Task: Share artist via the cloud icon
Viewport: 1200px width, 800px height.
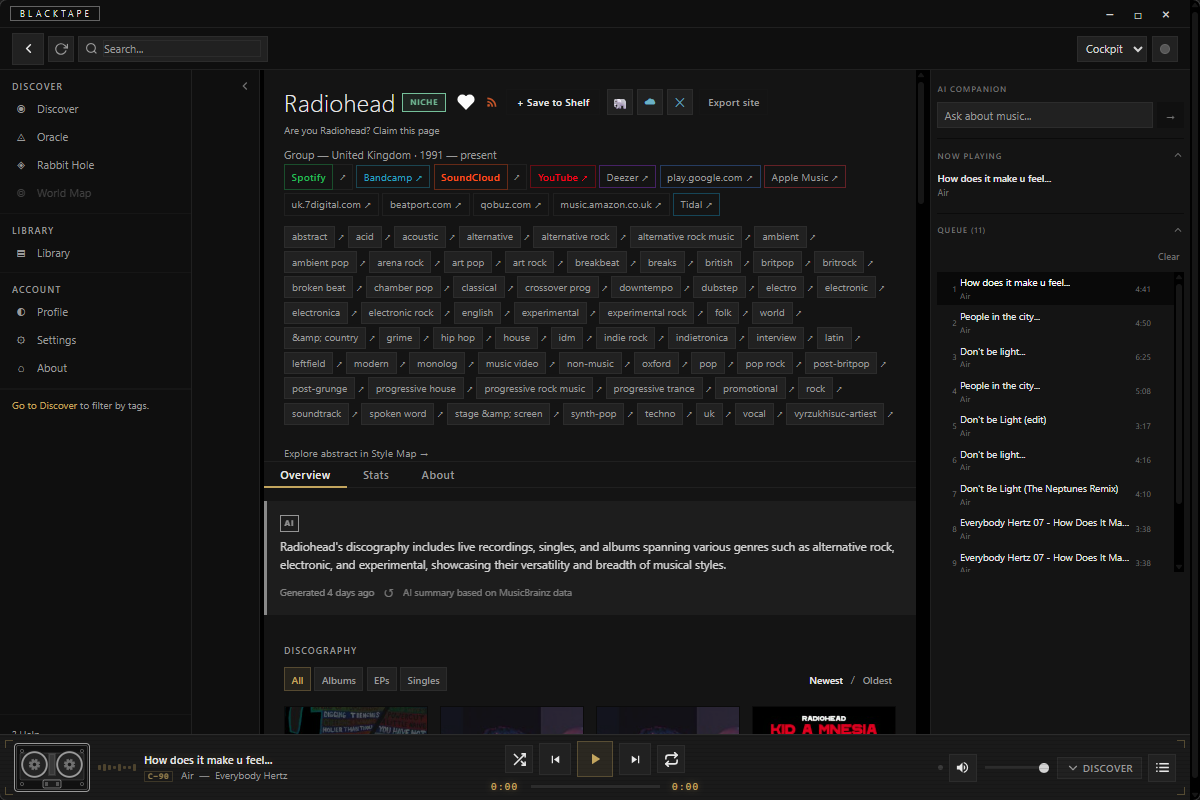Action: coord(650,102)
